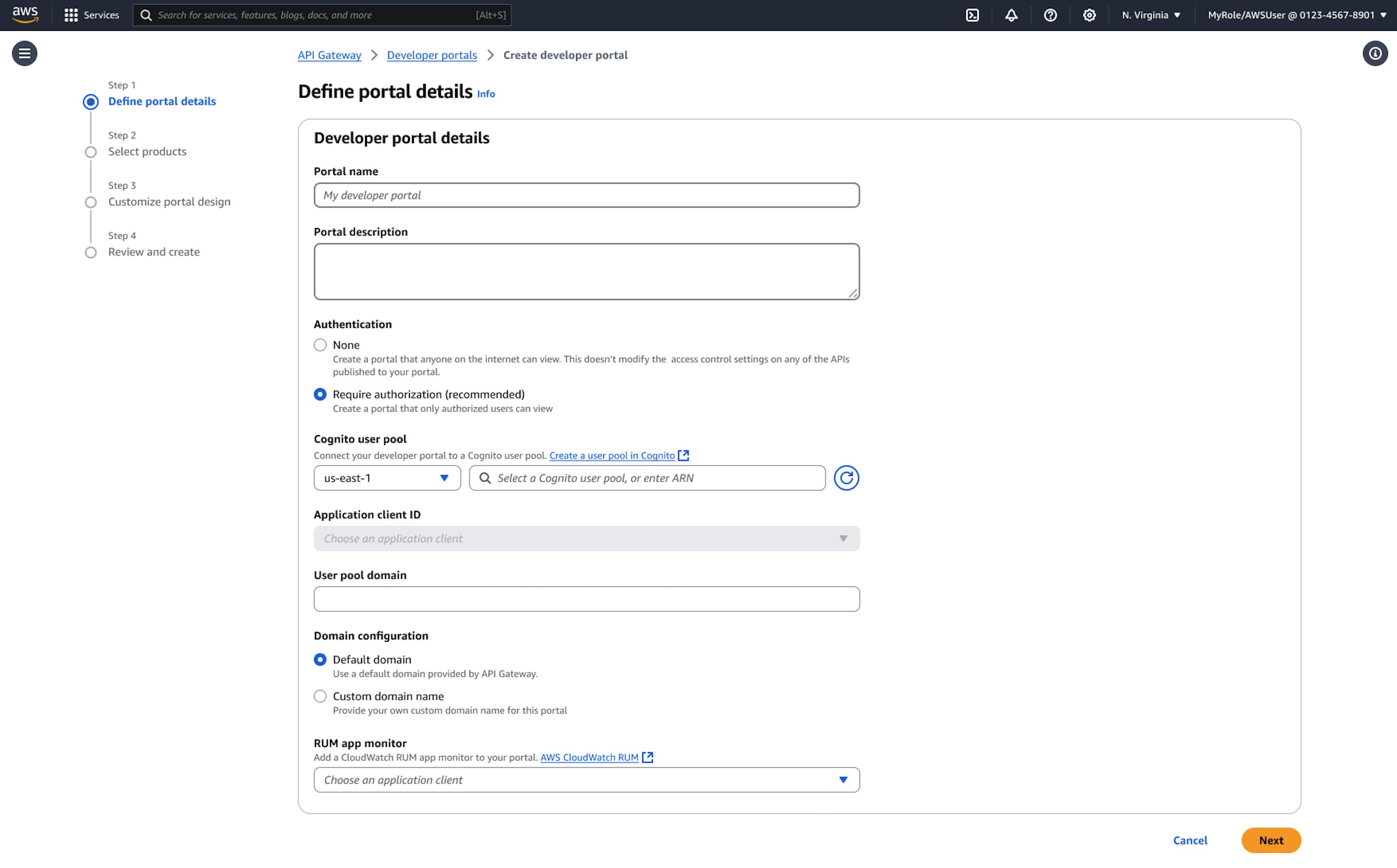This screenshot has height=868, width=1397.
Task: Go to Developer portals breadcrumb
Action: [x=432, y=55]
